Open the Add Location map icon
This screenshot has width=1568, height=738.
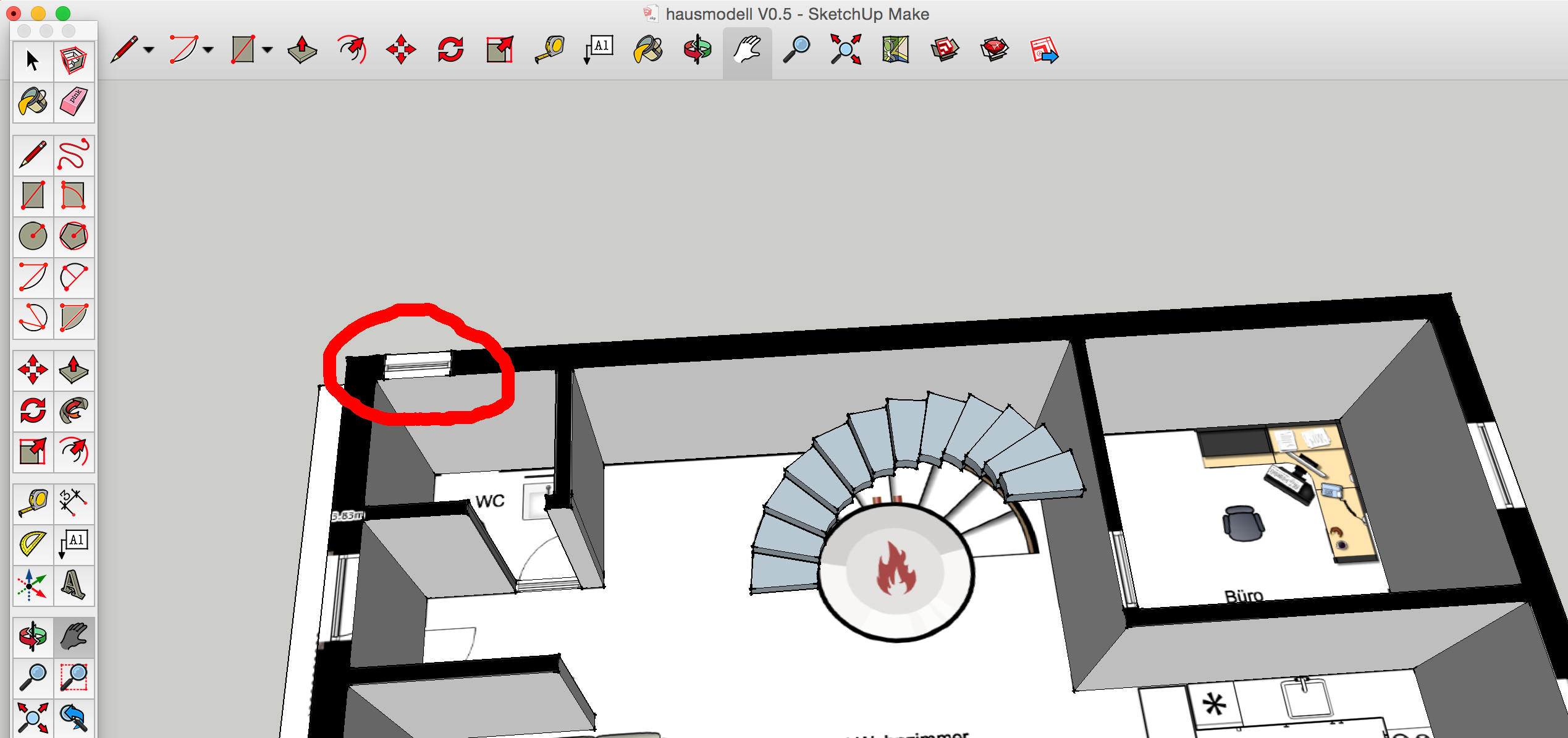[x=895, y=49]
